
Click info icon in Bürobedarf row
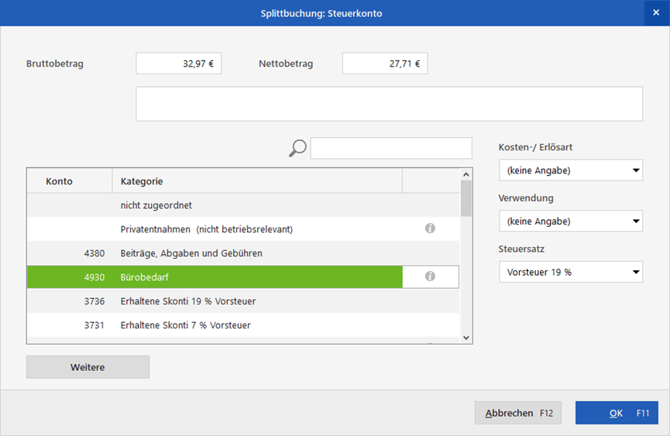click(x=430, y=277)
